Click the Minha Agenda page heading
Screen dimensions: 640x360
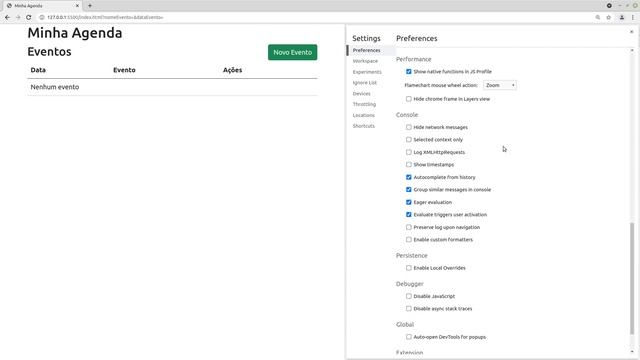tap(75, 33)
